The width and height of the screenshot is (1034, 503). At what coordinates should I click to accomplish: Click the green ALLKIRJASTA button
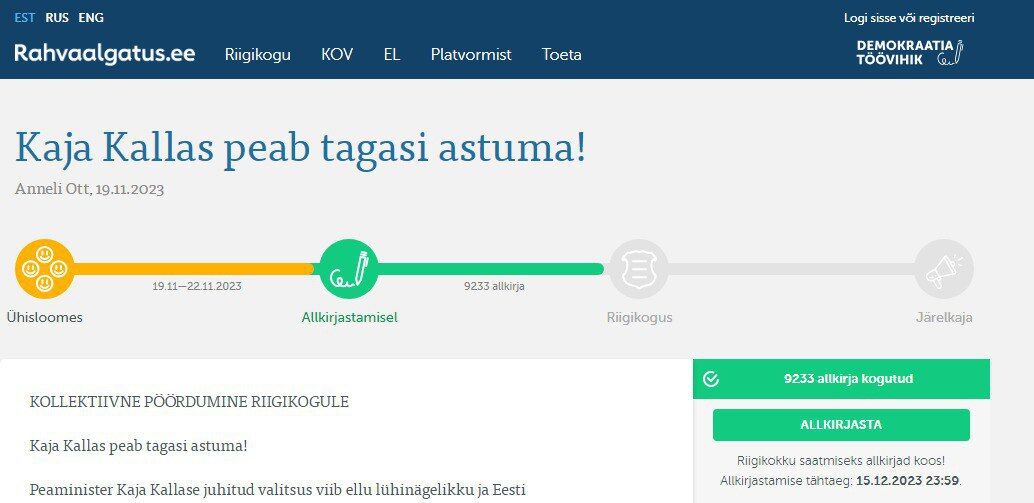pyautogui.click(x=841, y=425)
